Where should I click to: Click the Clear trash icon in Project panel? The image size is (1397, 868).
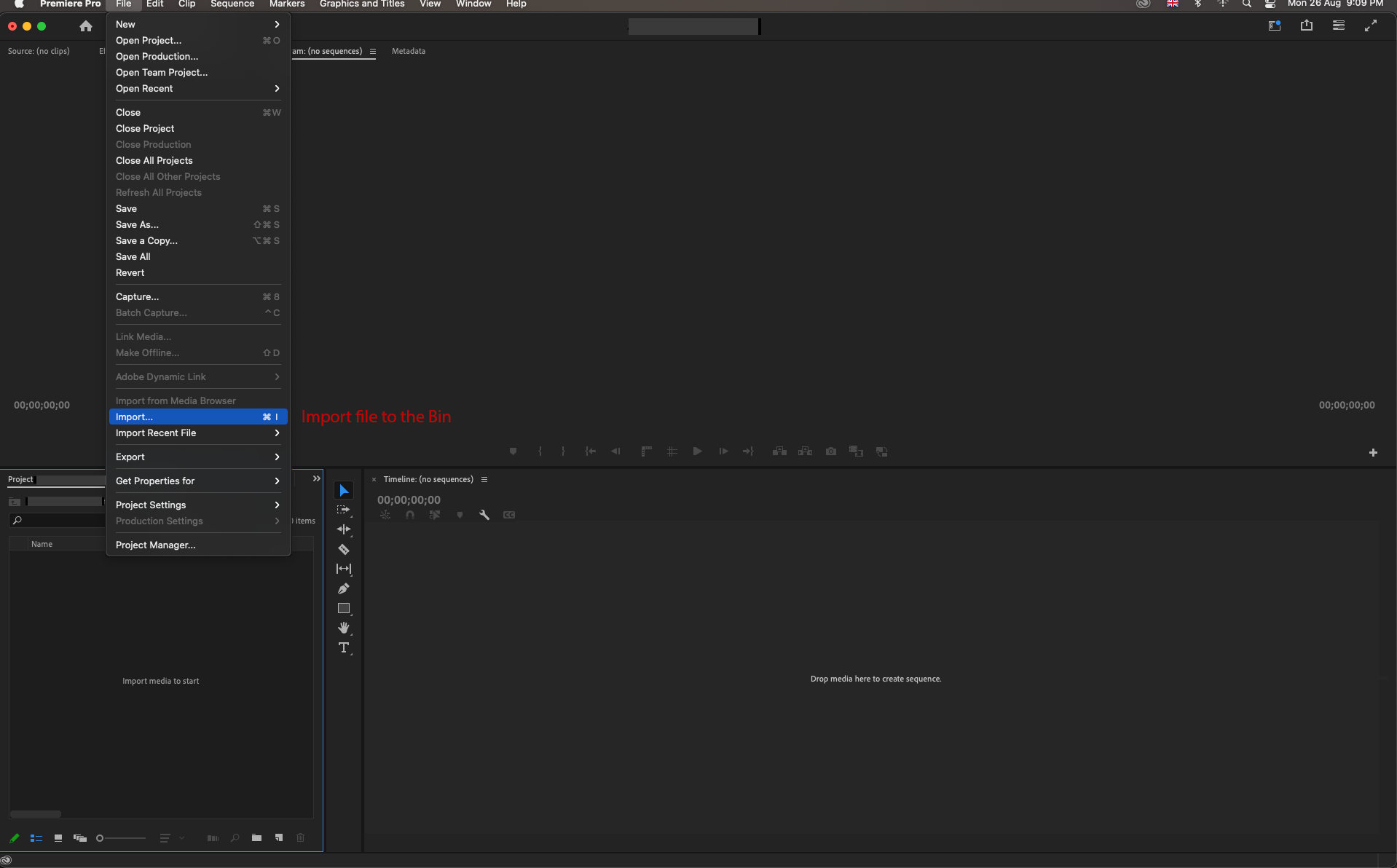pyautogui.click(x=301, y=838)
